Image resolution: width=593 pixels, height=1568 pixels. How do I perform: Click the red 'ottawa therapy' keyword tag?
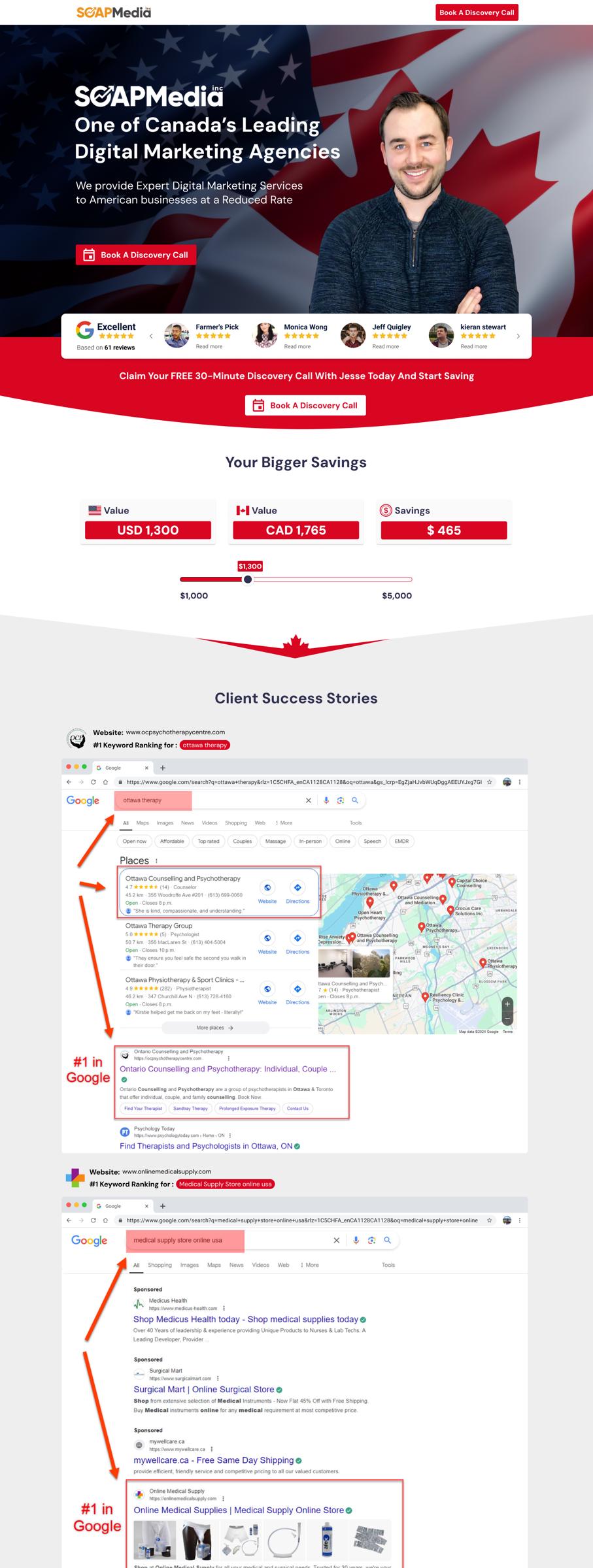(205, 745)
